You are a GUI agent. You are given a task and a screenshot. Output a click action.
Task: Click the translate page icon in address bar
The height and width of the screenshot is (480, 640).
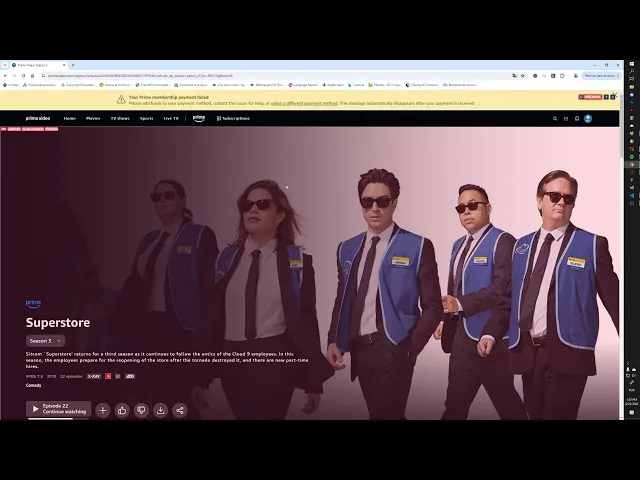point(514,76)
